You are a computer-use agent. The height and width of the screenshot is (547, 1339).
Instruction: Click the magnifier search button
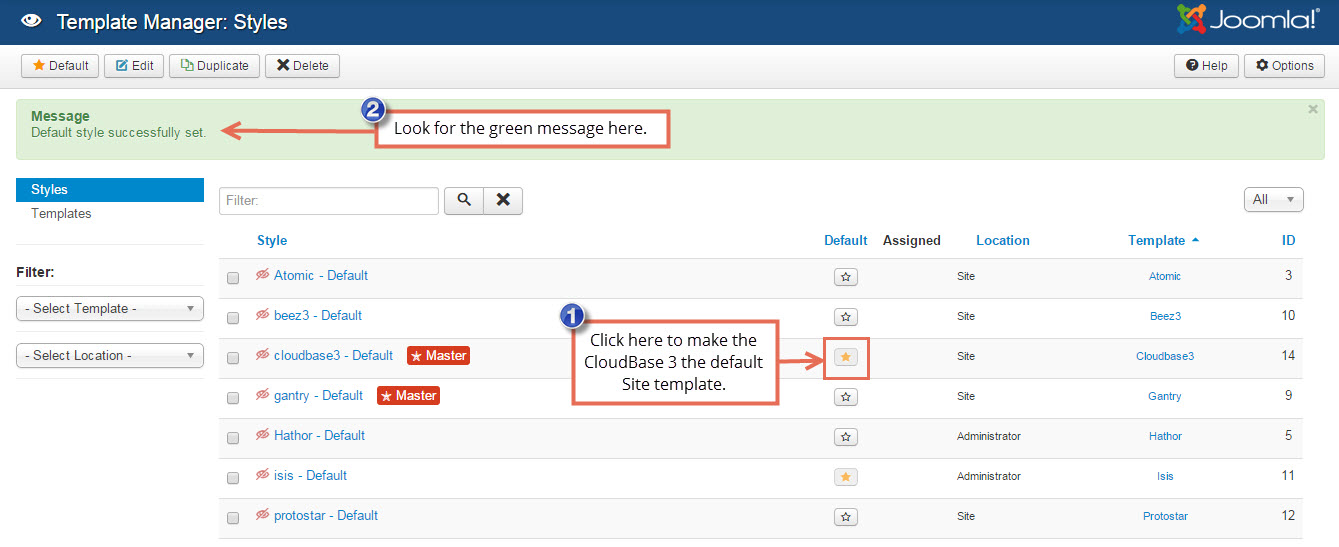[x=463, y=201]
